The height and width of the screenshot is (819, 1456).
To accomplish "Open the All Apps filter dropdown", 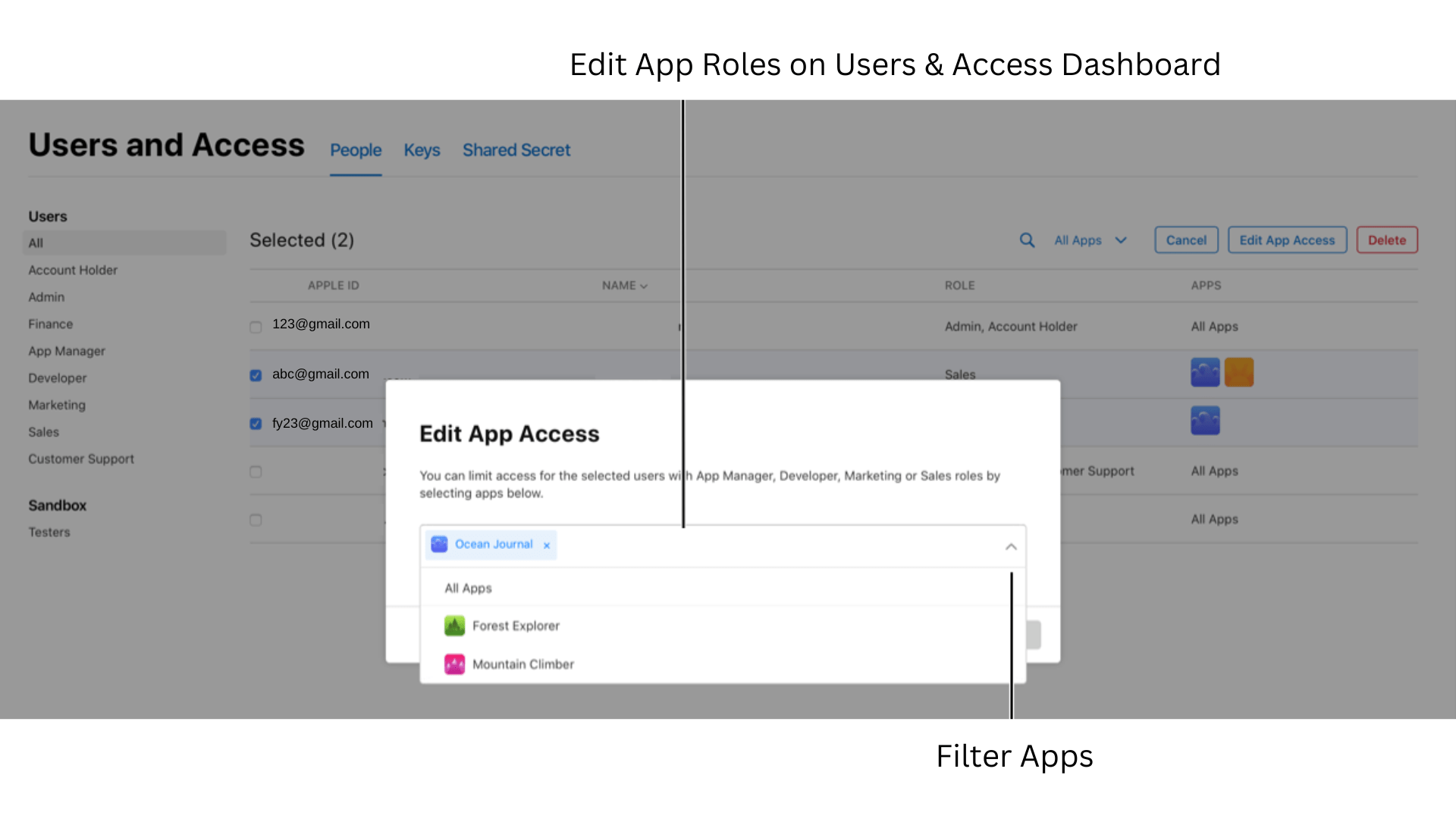I will coord(1090,240).
